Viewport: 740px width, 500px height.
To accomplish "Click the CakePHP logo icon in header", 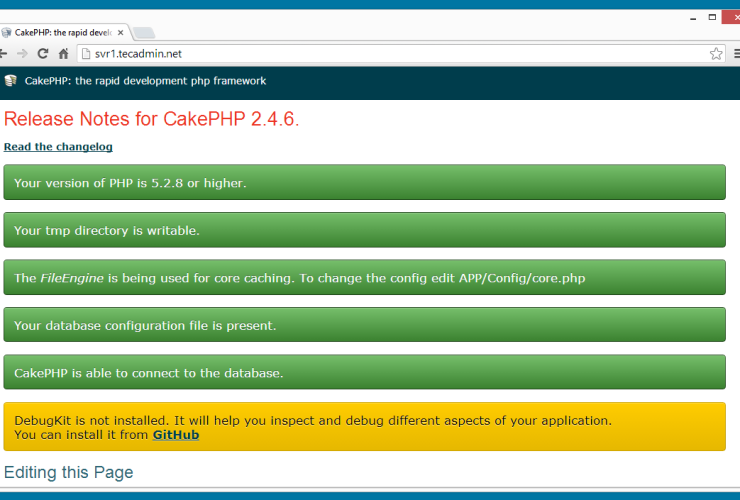I will [x=10, y=81].
